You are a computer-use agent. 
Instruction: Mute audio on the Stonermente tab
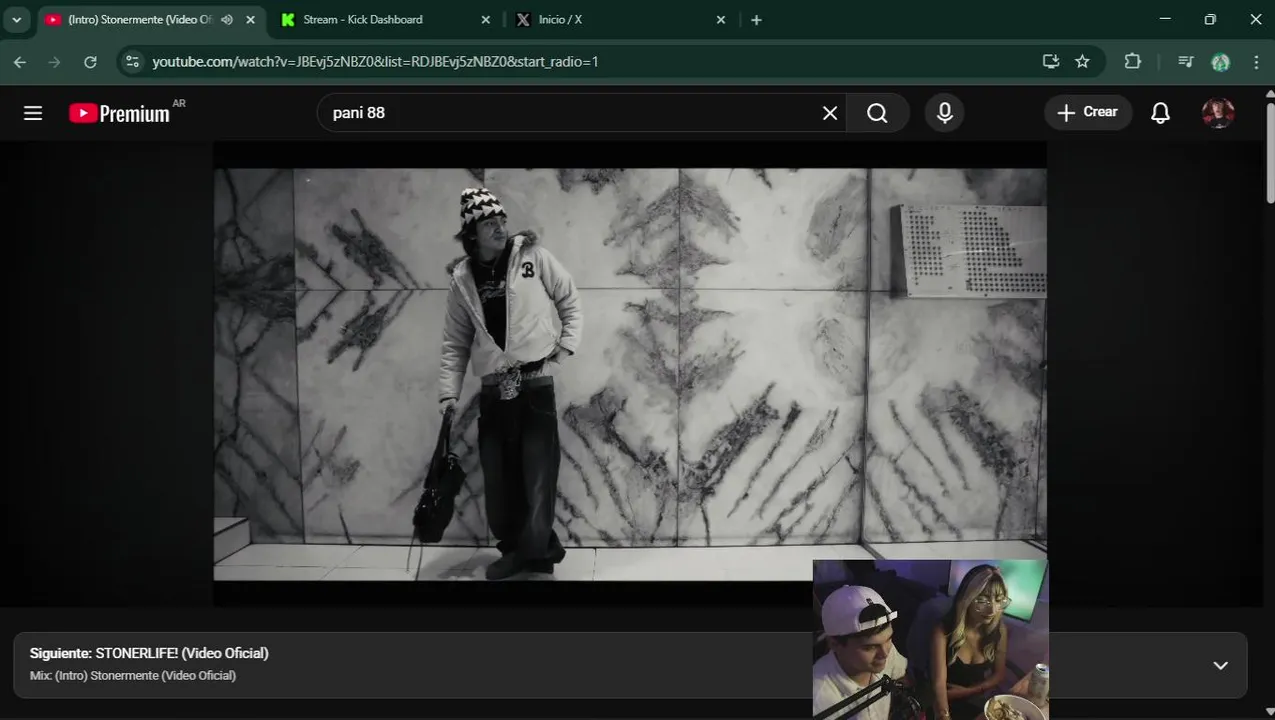(x=227, y=20)
